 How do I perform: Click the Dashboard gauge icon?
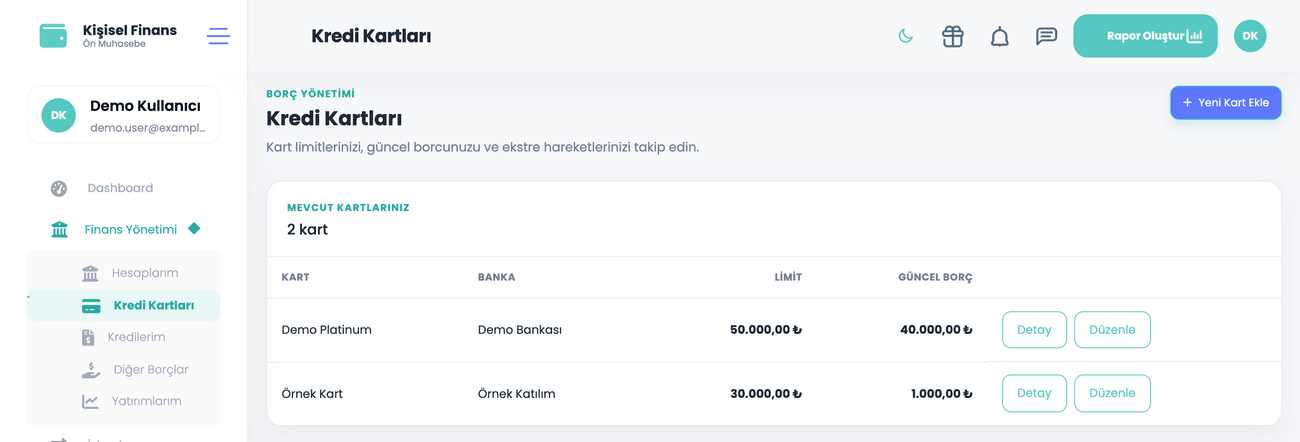(x=59, y=188)
